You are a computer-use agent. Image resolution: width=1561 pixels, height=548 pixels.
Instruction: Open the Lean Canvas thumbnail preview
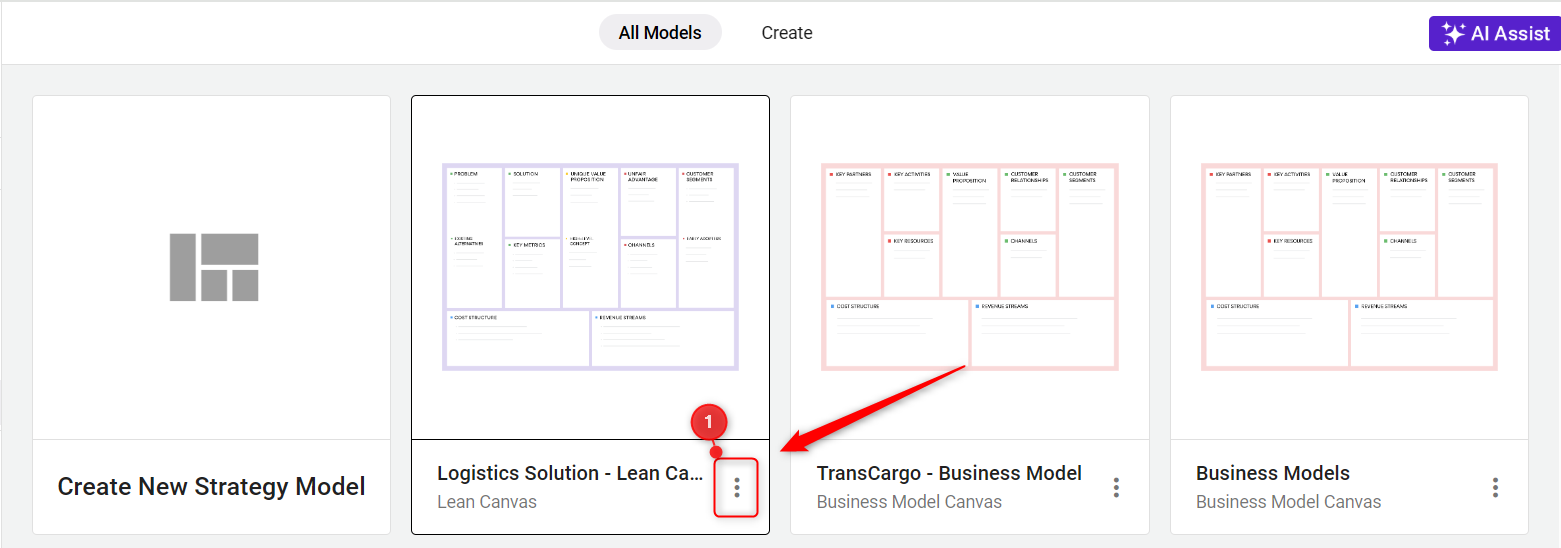coord(590,268)
